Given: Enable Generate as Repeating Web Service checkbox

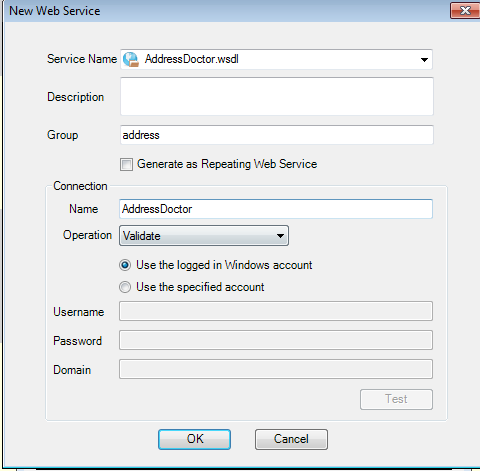Looking at the screenshot, I should point(126,164).
